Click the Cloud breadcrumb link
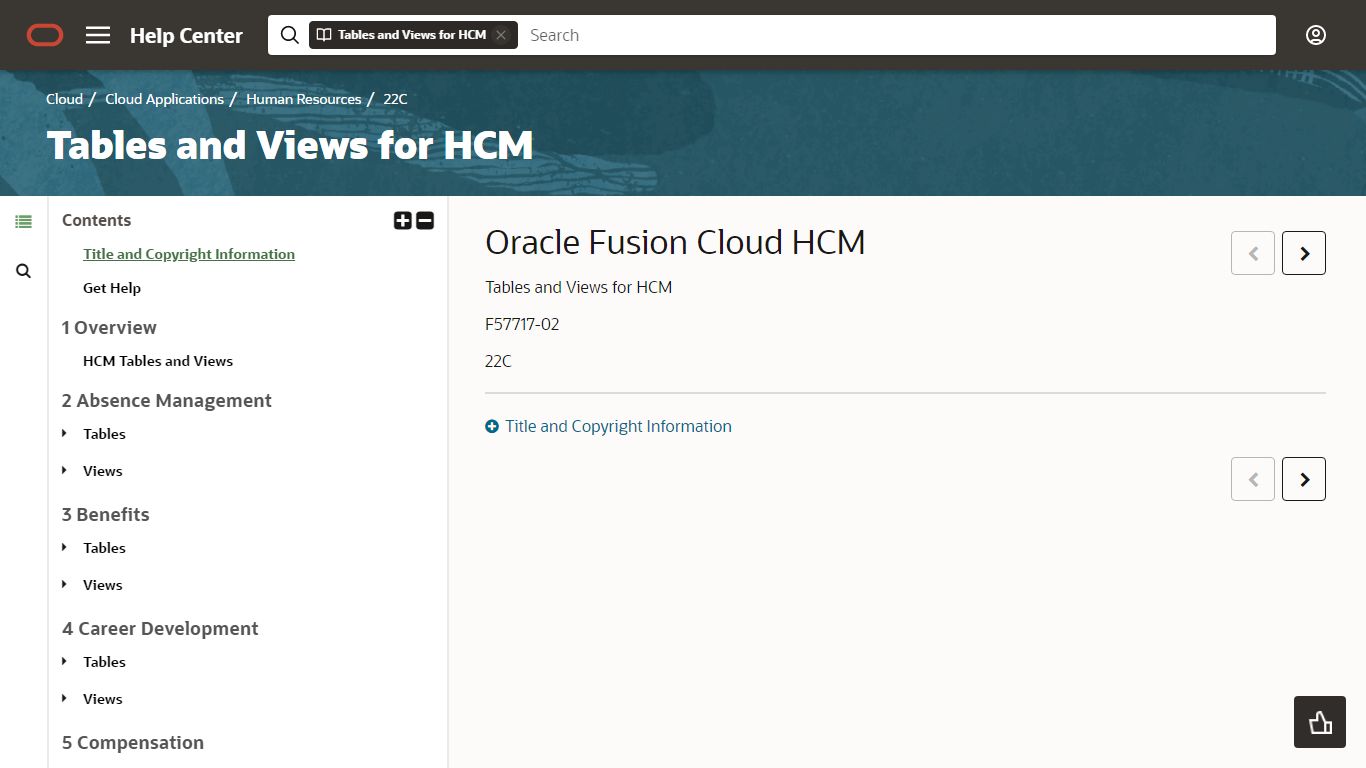 click(x=64, y=99)
